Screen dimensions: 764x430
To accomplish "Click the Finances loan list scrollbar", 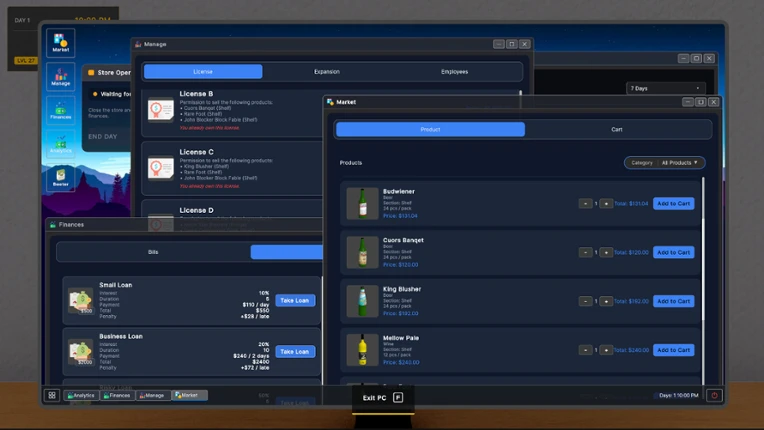I will [x=322, y=331].
